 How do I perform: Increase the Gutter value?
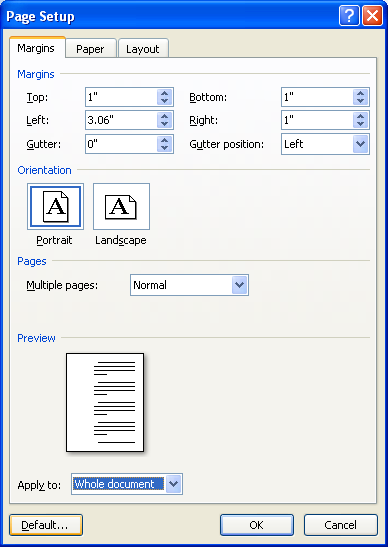[165, 140]
